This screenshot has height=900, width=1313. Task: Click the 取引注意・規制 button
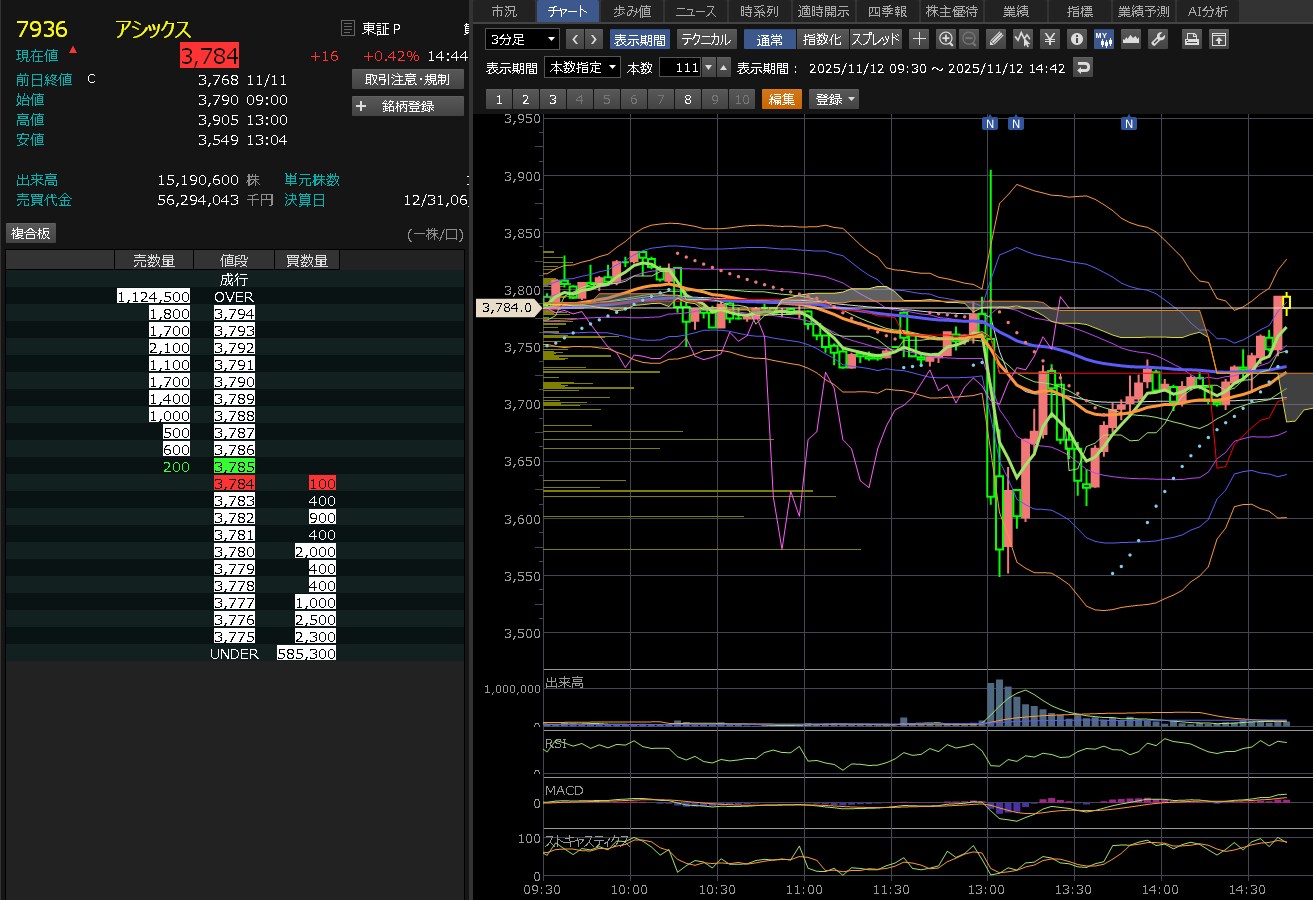click(408, 79)
